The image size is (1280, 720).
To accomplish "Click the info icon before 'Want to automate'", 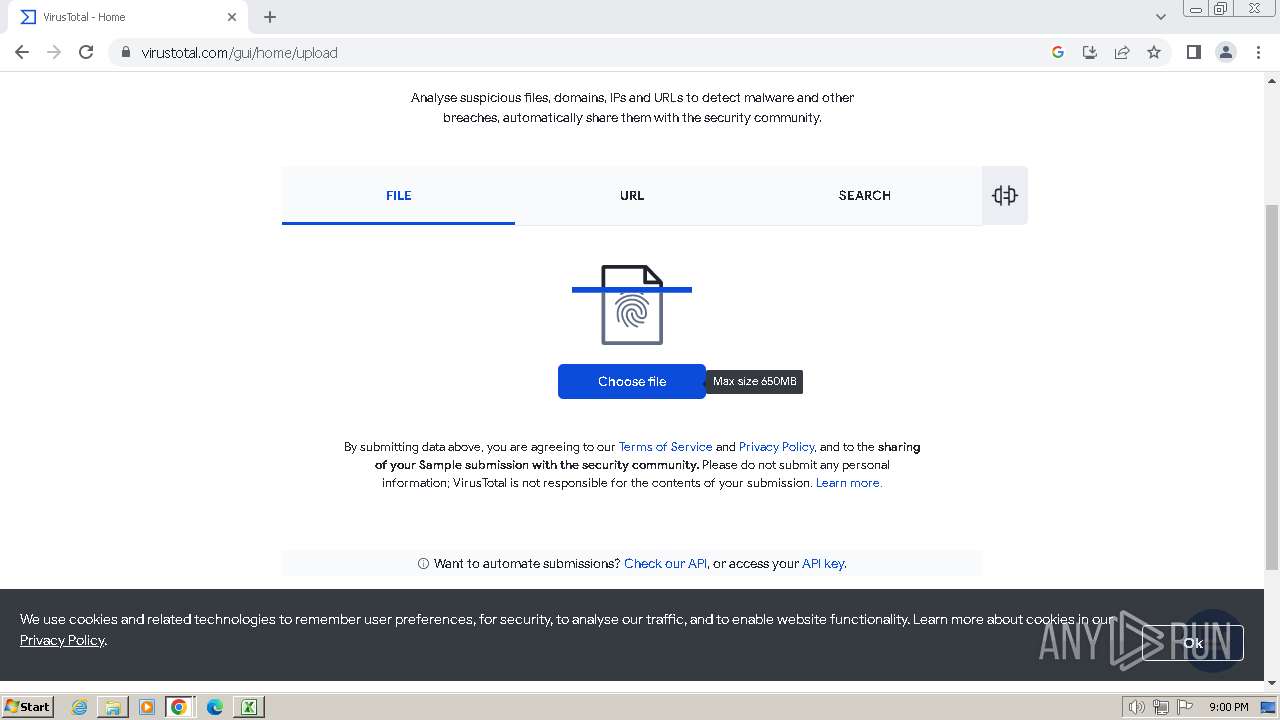I will [x=423, y=564].
